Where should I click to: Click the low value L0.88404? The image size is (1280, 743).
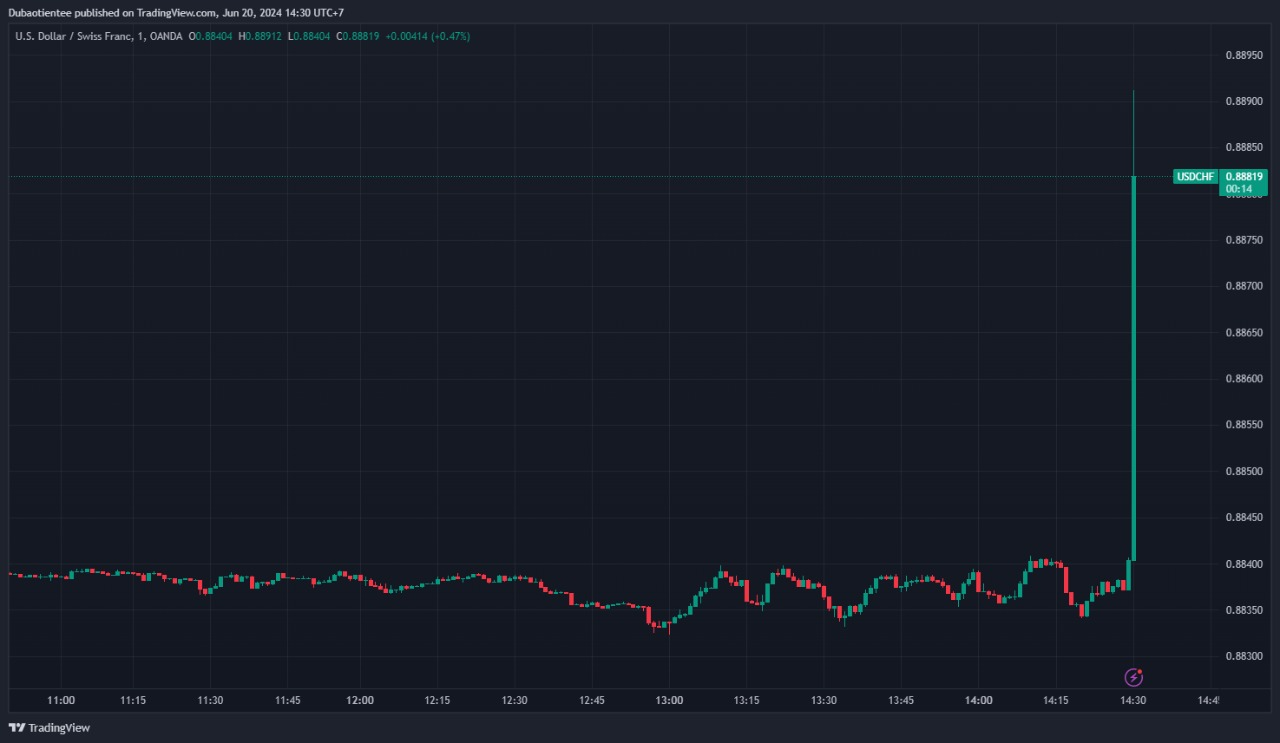pos(308,36)
